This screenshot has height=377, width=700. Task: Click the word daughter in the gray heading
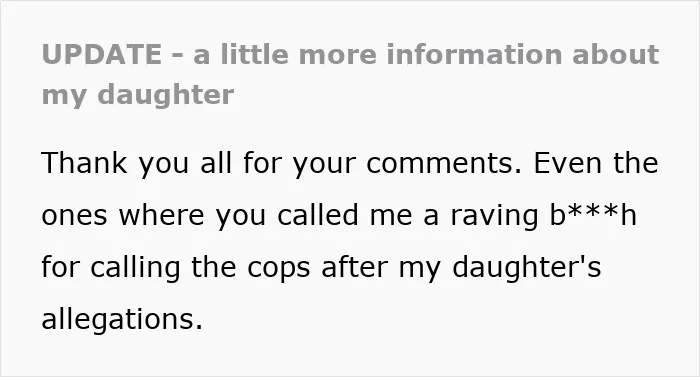pyautogui.click(x=166, y=95)
